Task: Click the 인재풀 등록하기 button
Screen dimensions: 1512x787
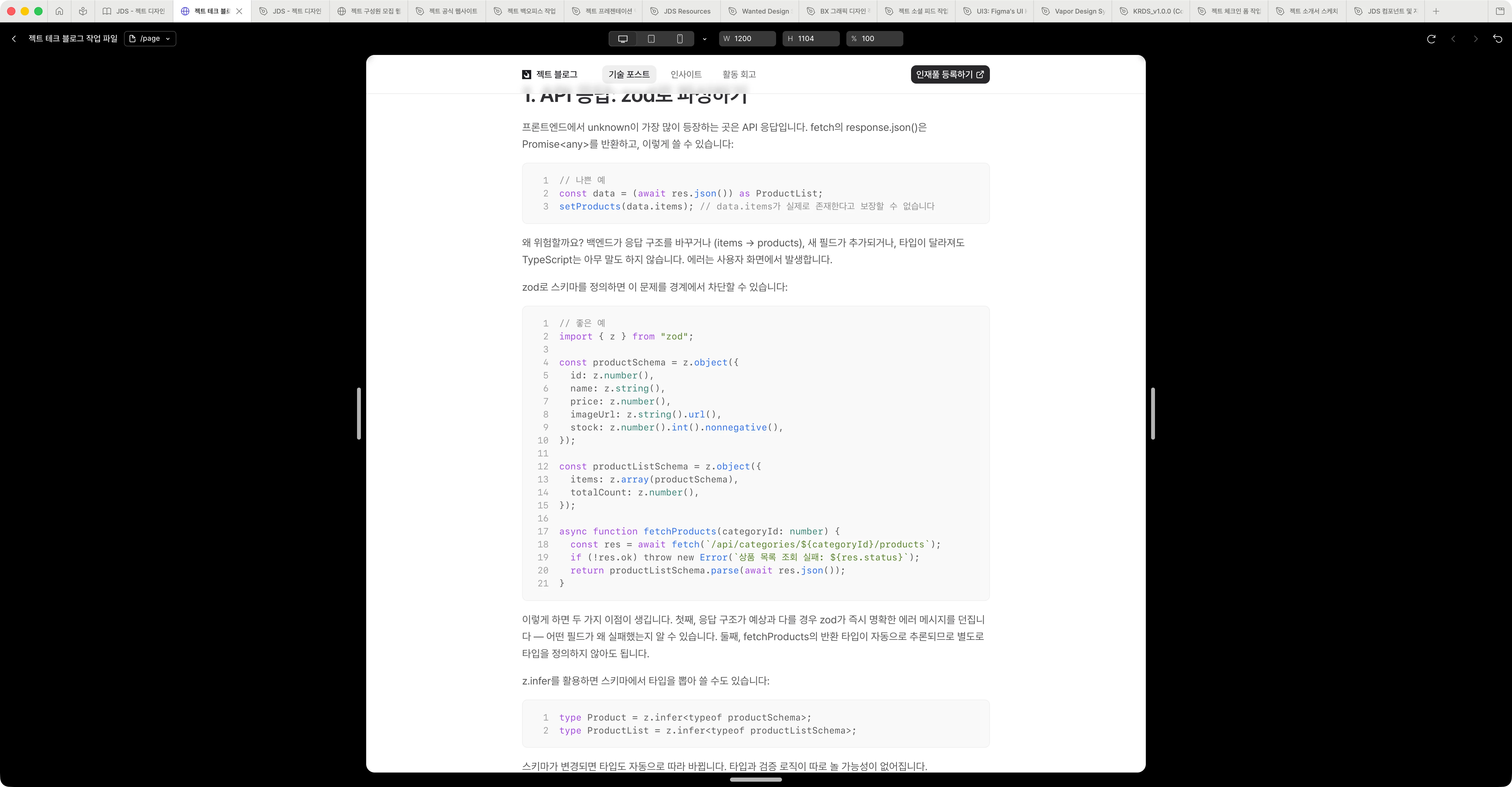Action: (950, 74)
